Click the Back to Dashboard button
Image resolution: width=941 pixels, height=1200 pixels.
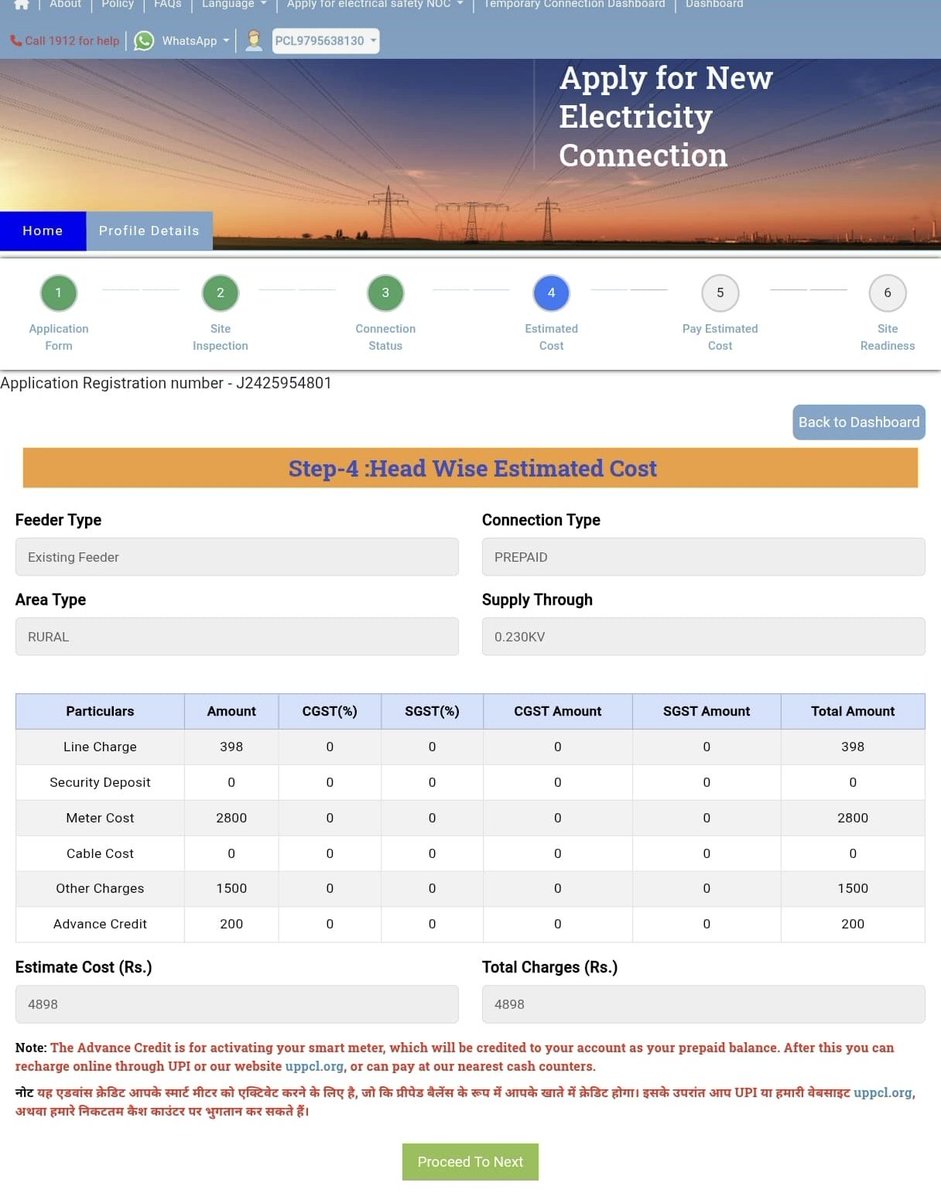pos(859,422)
